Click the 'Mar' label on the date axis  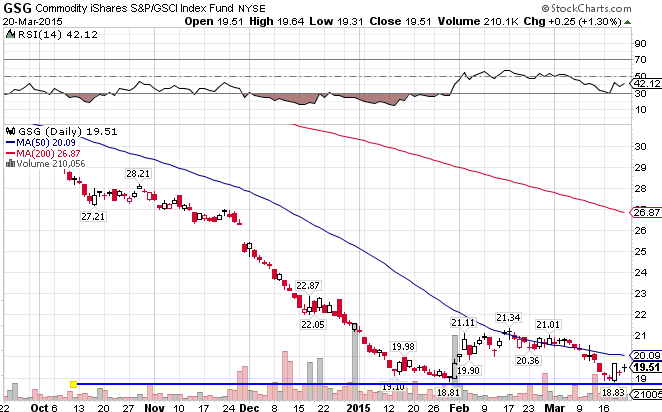coord(554,407)
